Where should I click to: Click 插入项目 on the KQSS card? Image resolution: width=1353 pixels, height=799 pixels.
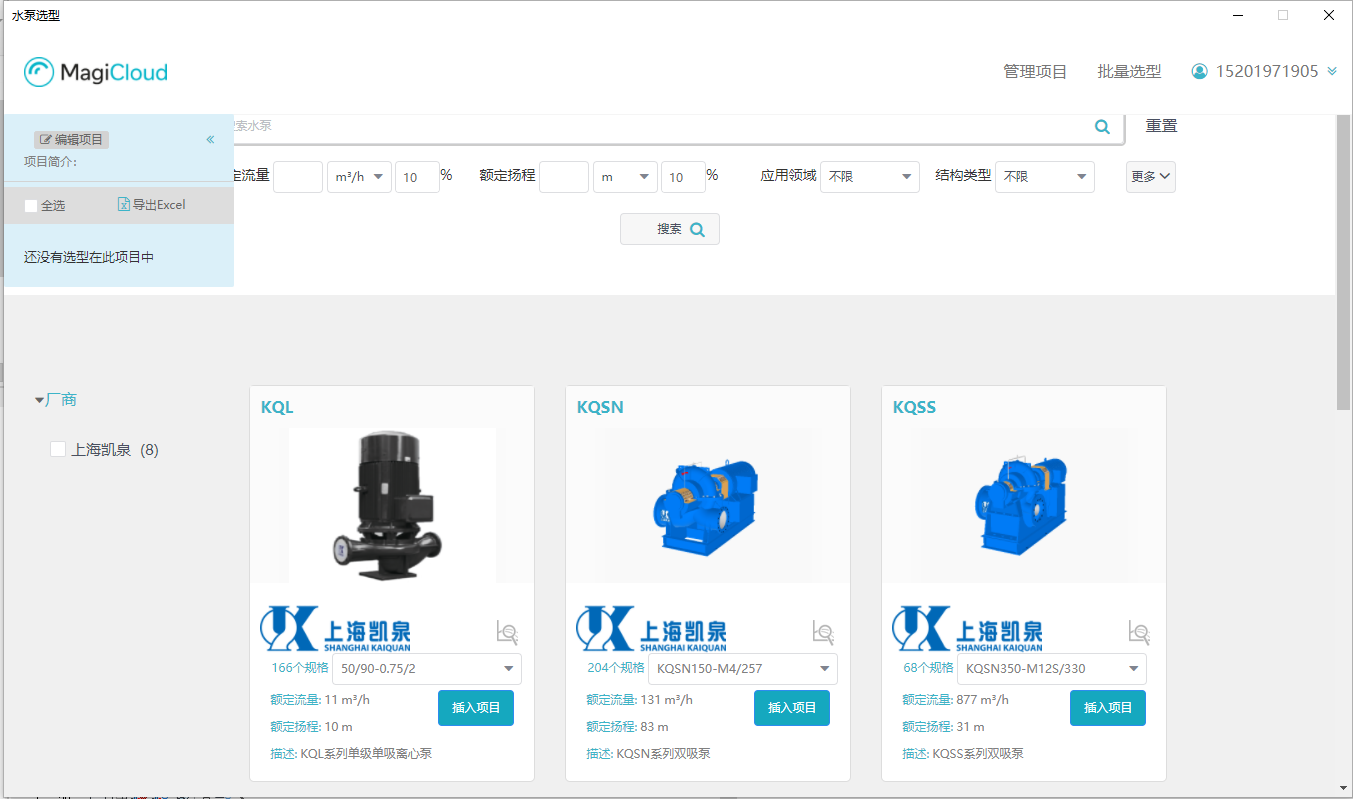point(1108,708)
